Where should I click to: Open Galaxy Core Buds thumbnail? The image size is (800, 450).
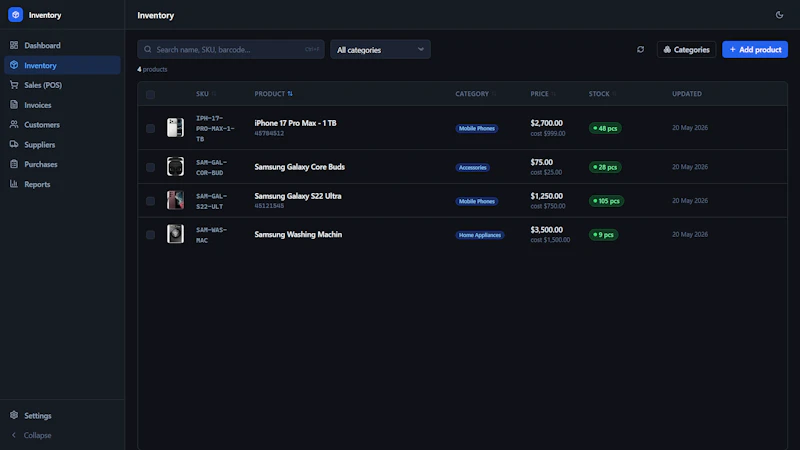coord(175,167)
